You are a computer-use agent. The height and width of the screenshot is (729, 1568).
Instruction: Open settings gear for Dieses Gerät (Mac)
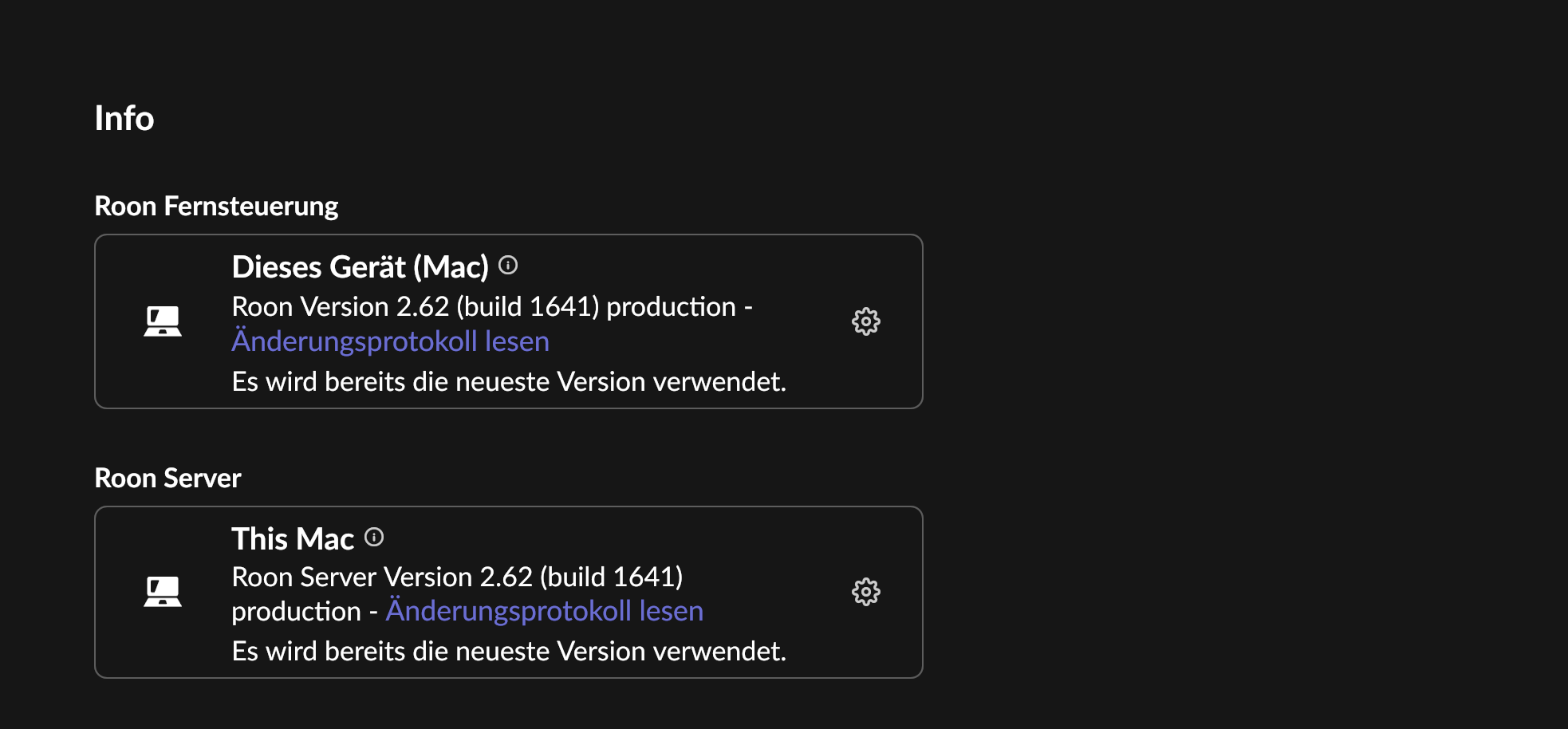pyautogui.click(x=865, y=321)
